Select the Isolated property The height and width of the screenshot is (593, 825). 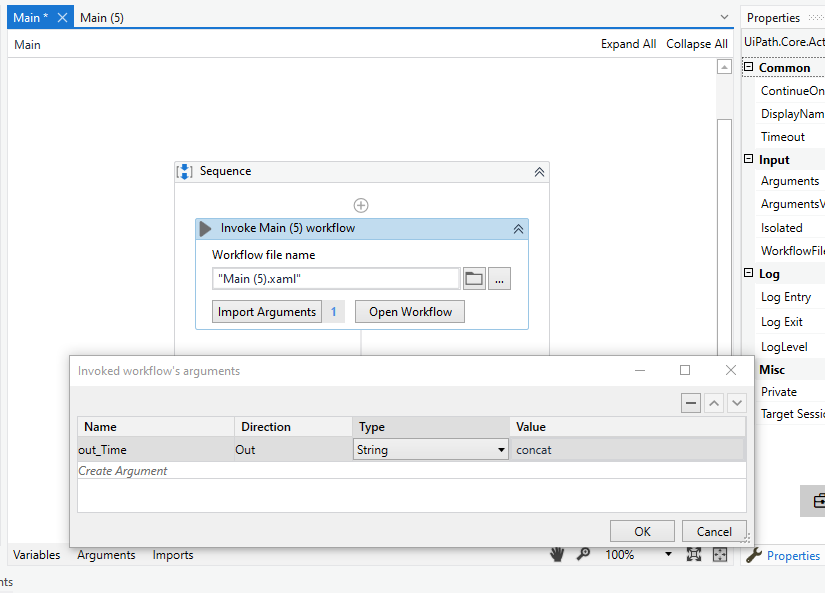click(x=781, y=228)
